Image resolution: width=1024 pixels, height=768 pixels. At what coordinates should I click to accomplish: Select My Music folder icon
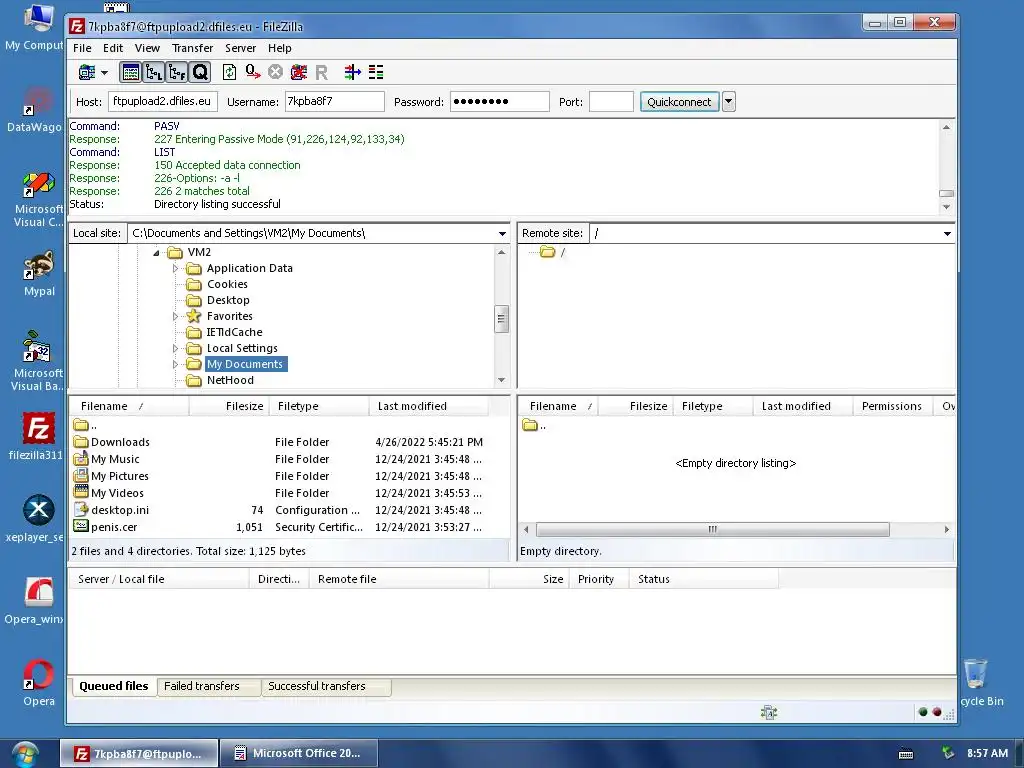[81, 459]
